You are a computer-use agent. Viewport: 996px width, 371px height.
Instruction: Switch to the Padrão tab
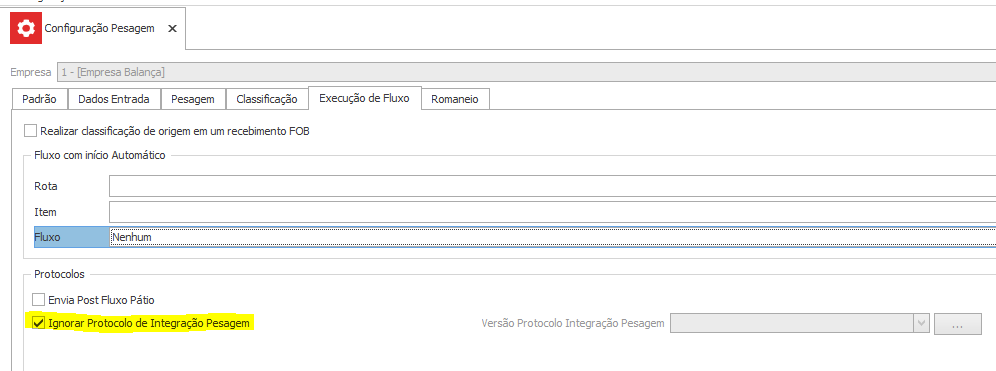pyautogui.click(x=39, y=99)
